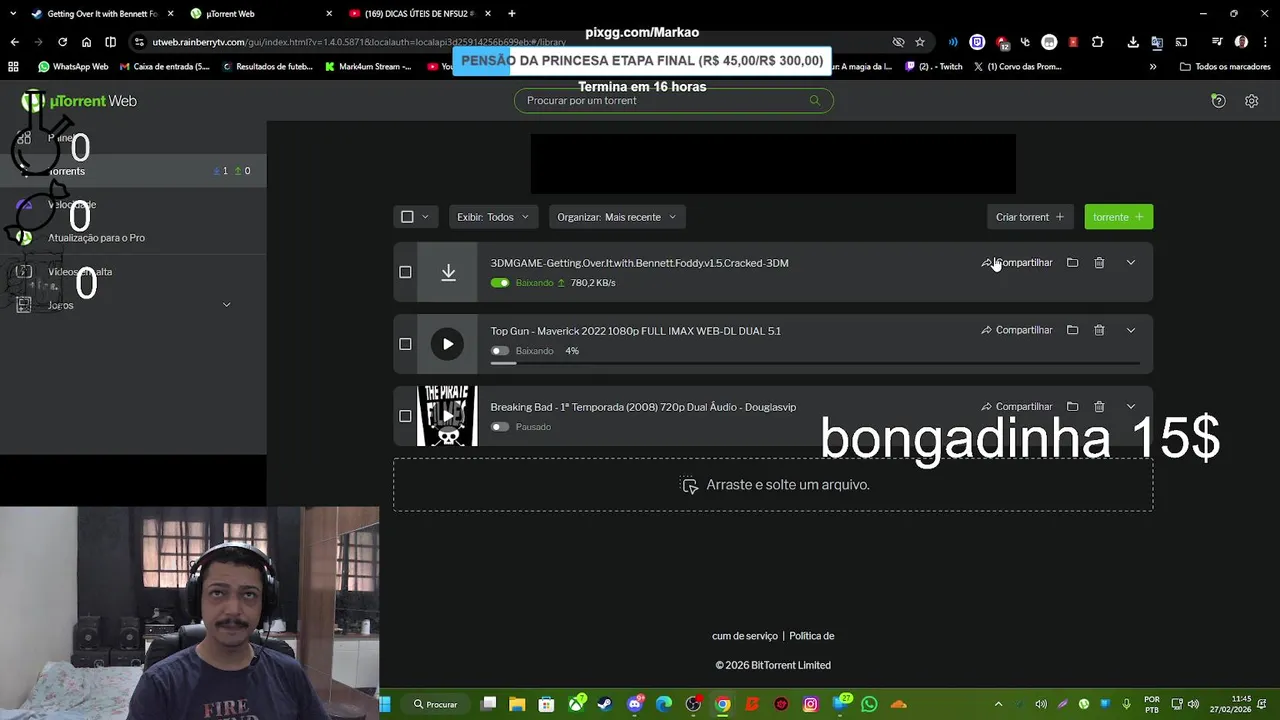Screen dimensions: 1280x720
Task: Expand details of 3DMGAME Getting Over It torrent
Action: coord(1131,263)
